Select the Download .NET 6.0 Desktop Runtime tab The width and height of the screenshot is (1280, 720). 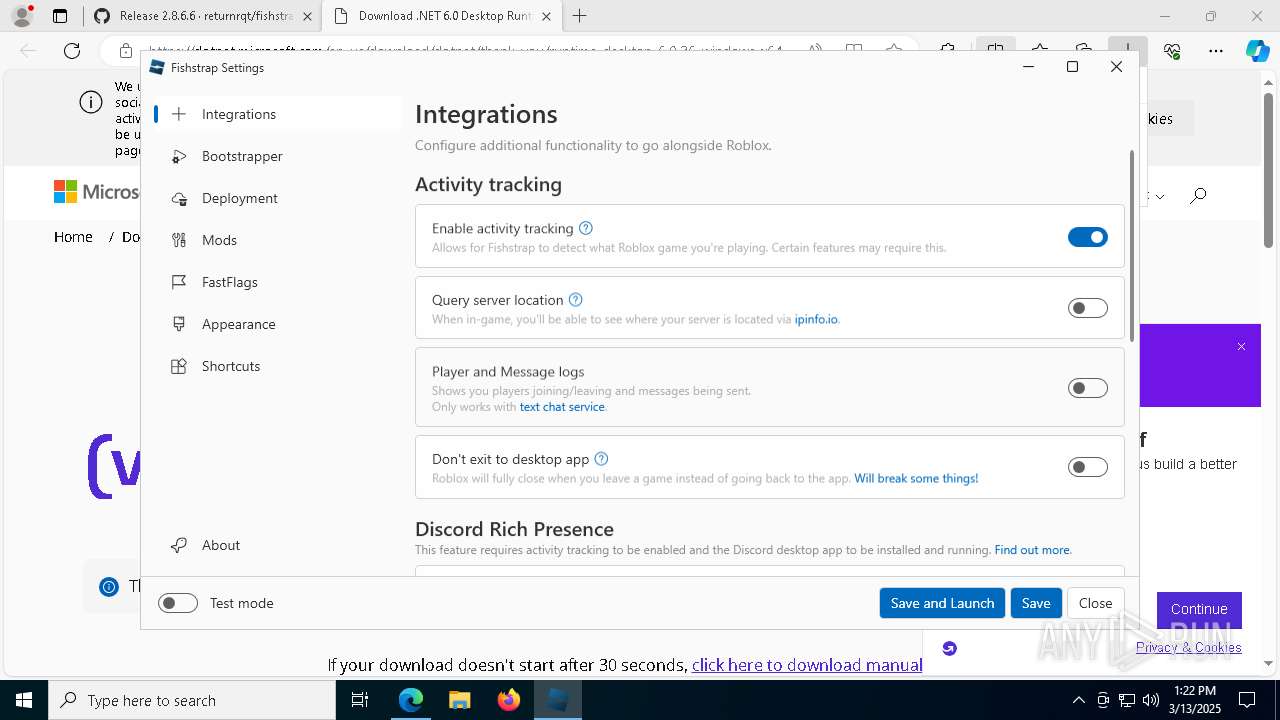coord(445,16)
